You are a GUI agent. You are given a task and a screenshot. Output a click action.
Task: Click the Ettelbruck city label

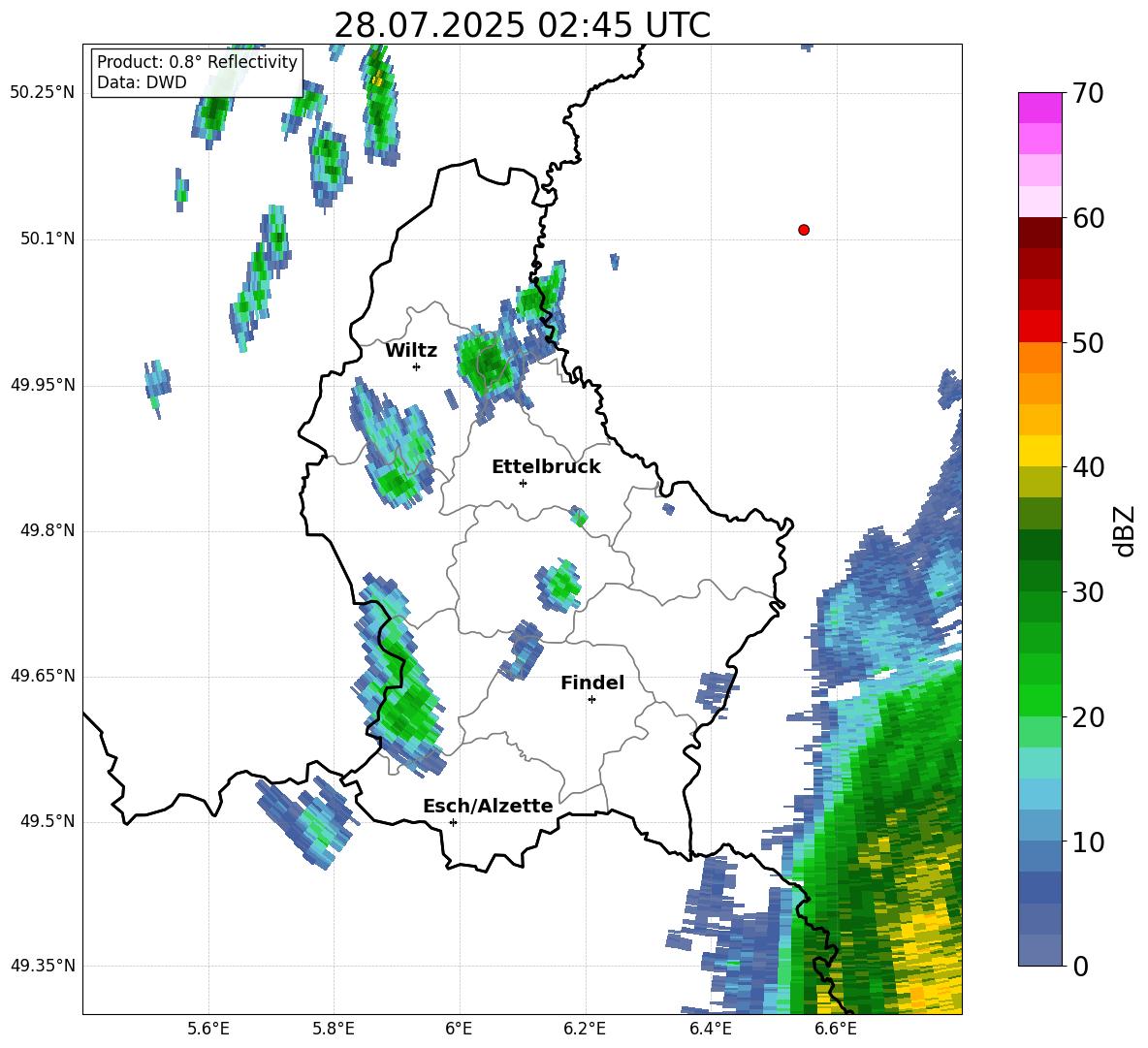pyautogui.click(x=546, y=467)
